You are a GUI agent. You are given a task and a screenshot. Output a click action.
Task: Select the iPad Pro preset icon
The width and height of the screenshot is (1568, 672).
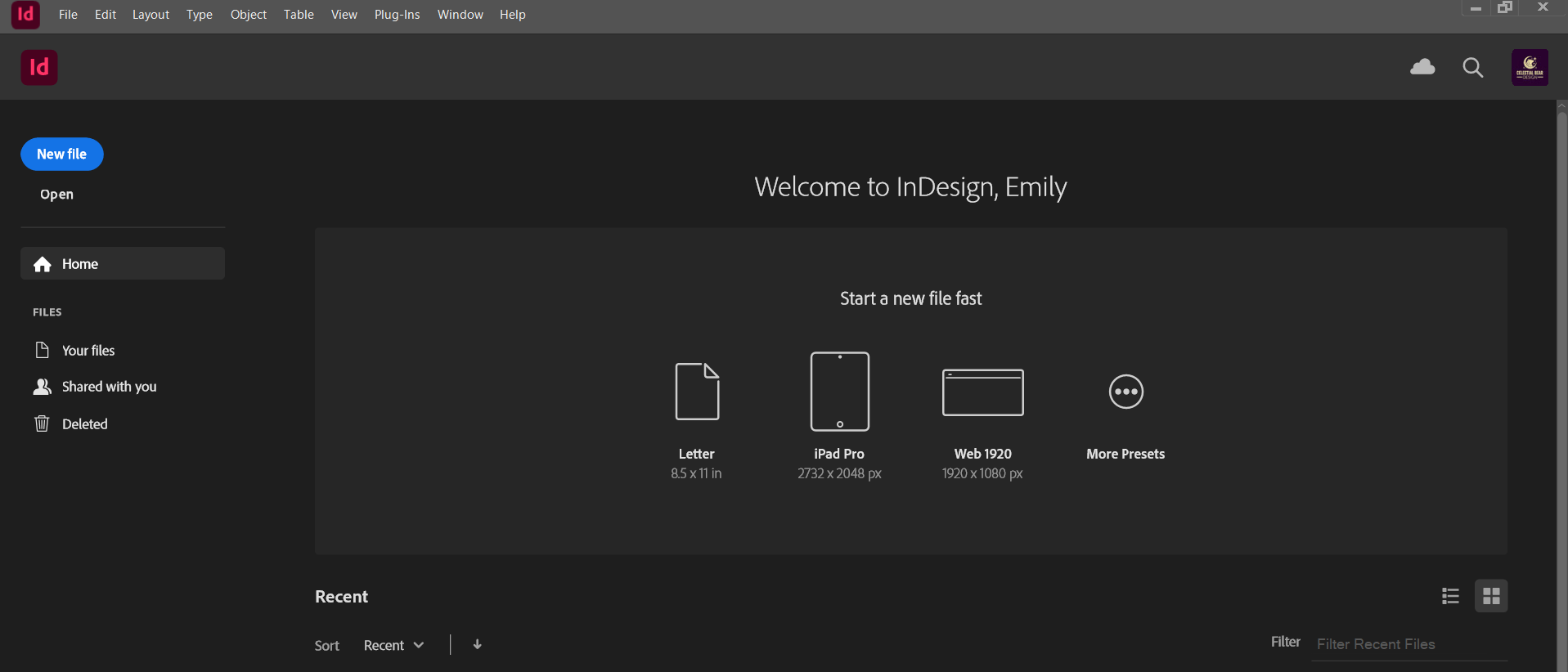point(839,392)
